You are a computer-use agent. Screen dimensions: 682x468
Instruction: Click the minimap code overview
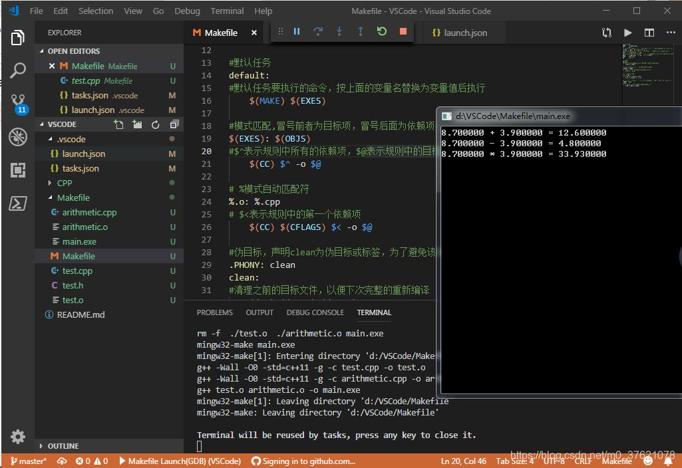[649, 65]
